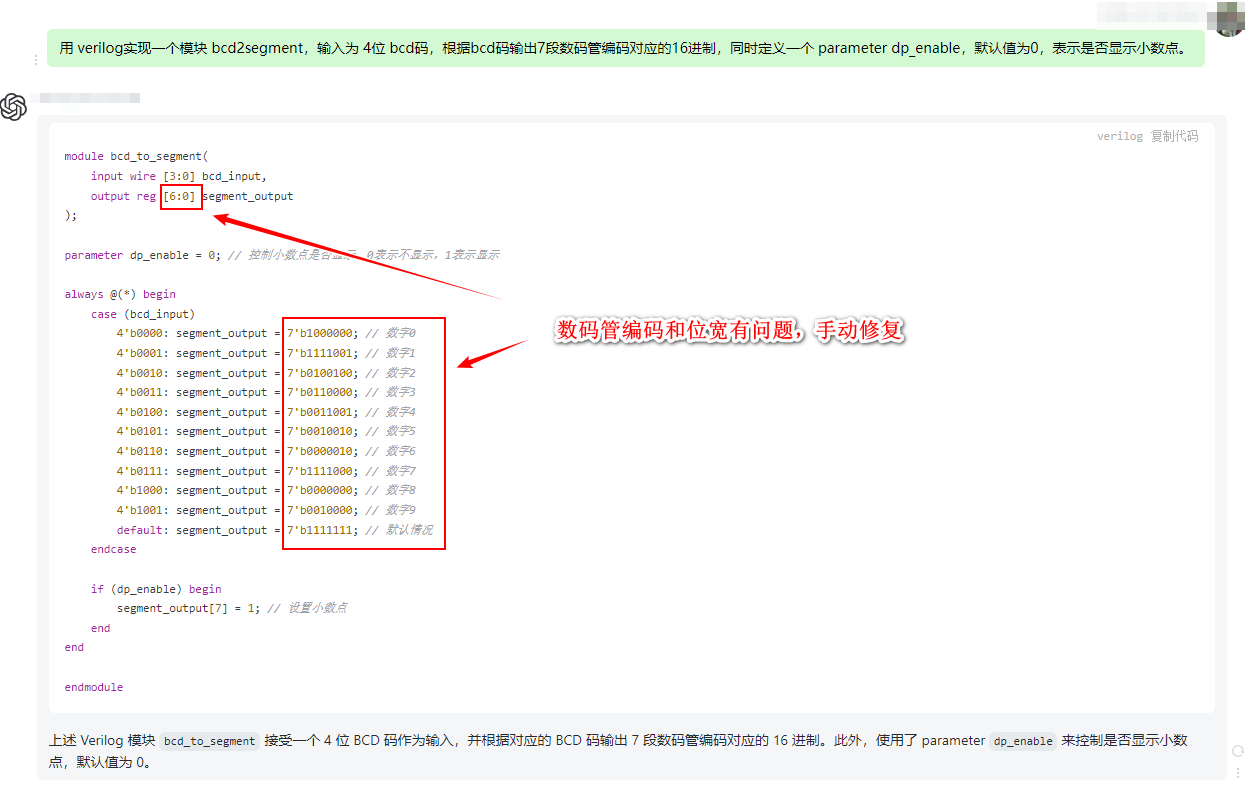This screenshot has height=788, width=1245.
Task: Click the green user prompt message bubble
Action: [x=625, y=48]
